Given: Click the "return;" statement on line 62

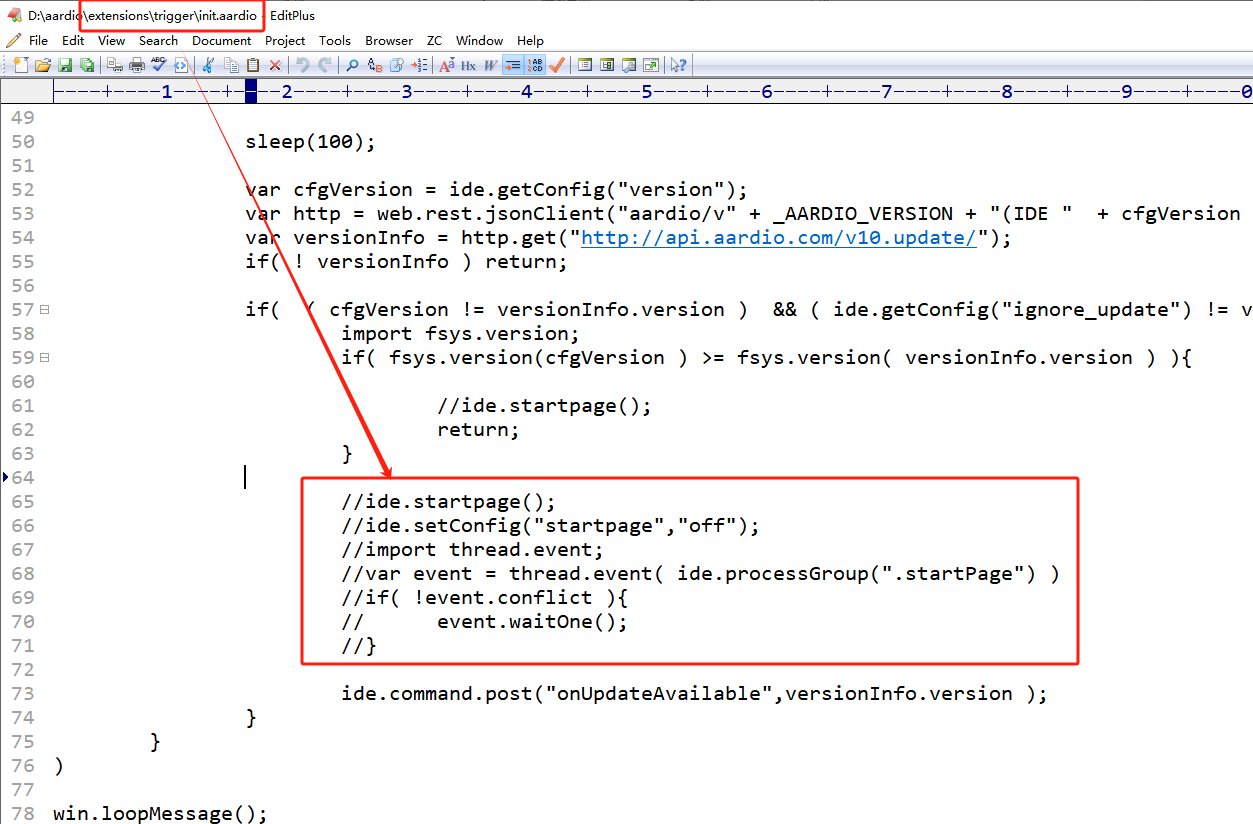Looking at the screenshot, I should point(478,430).
